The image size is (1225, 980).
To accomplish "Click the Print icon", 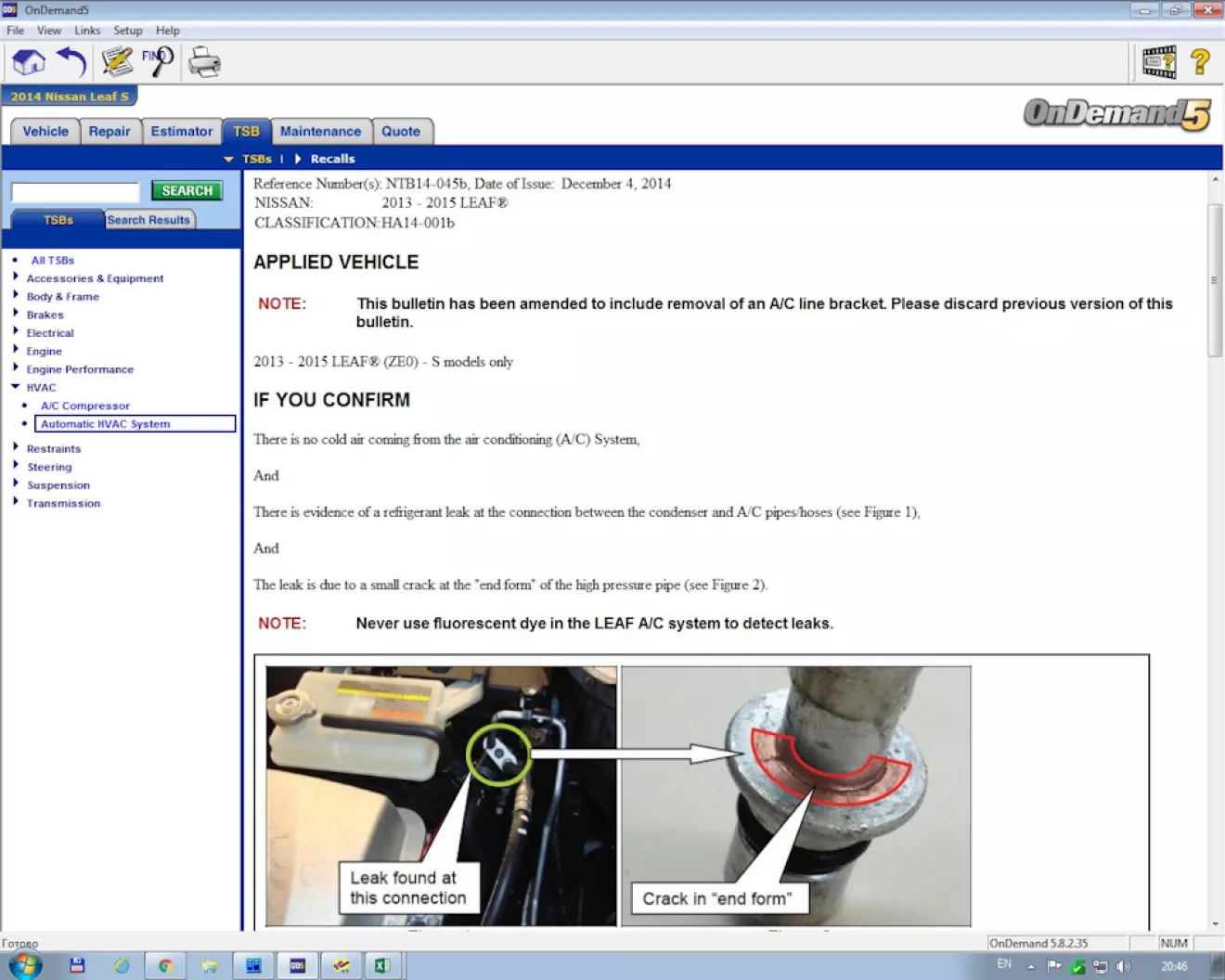I will (x=204, y=63).
